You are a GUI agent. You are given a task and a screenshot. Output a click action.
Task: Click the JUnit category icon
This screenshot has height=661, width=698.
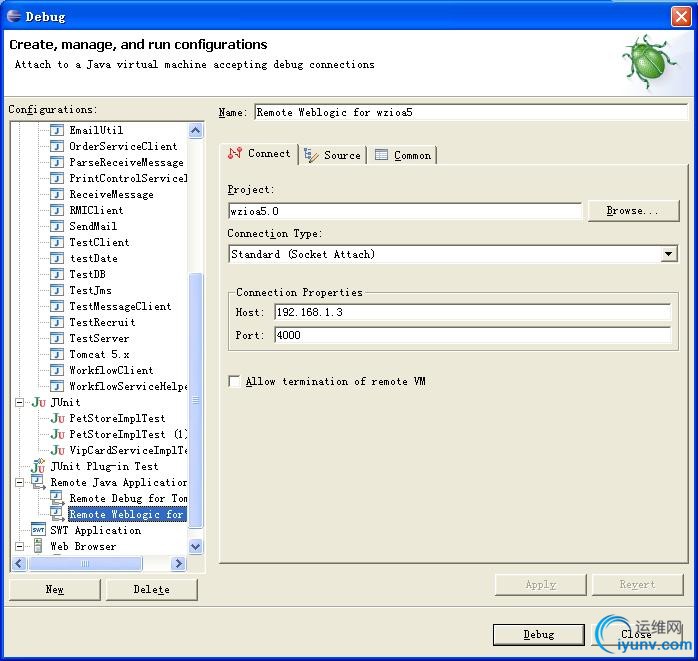(x=39, y=403)
